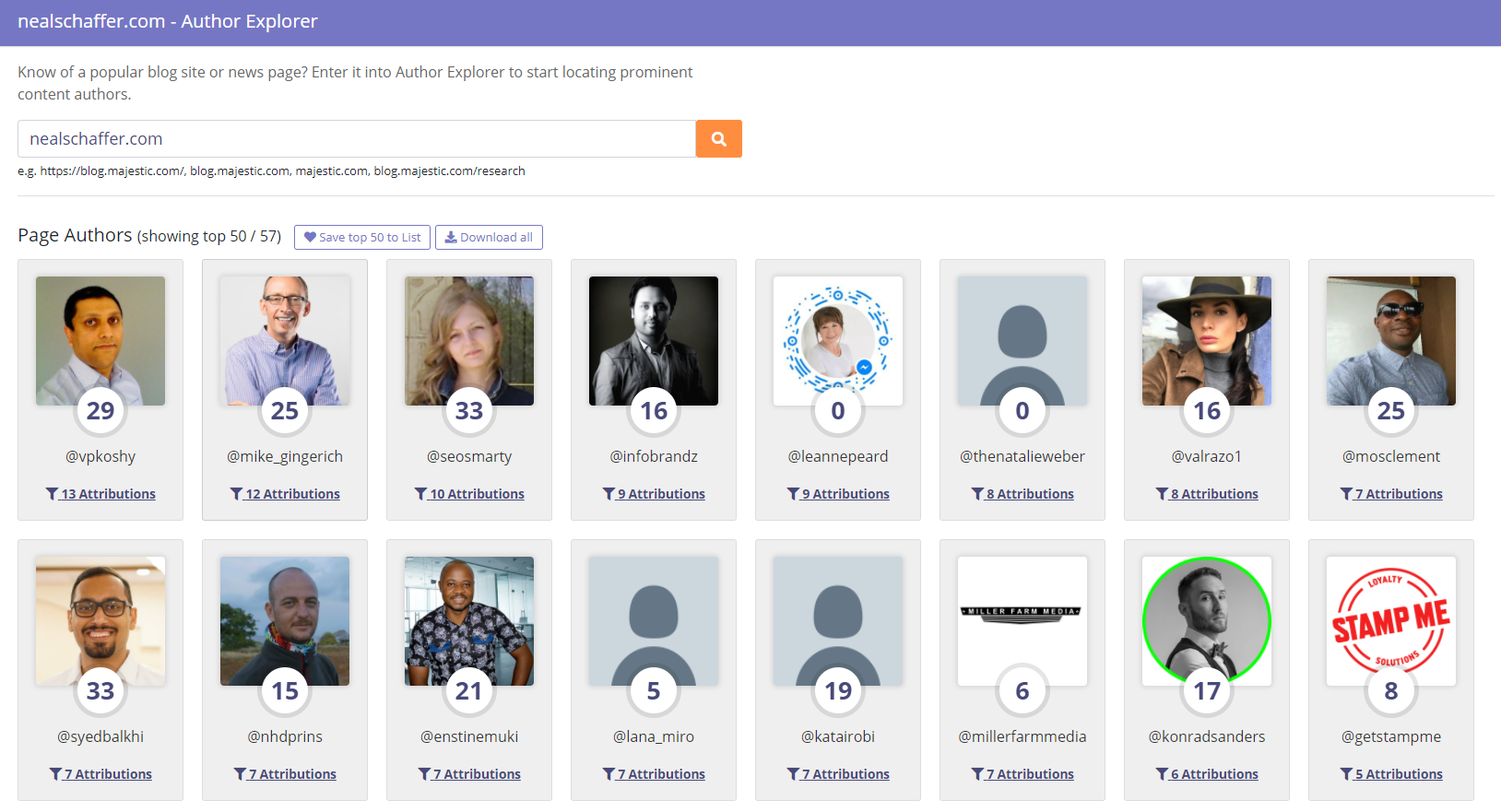This screenshot has height=812, width=1501.
Task: Click @vpkoshy's score badge 29
Action: point(100,410)
